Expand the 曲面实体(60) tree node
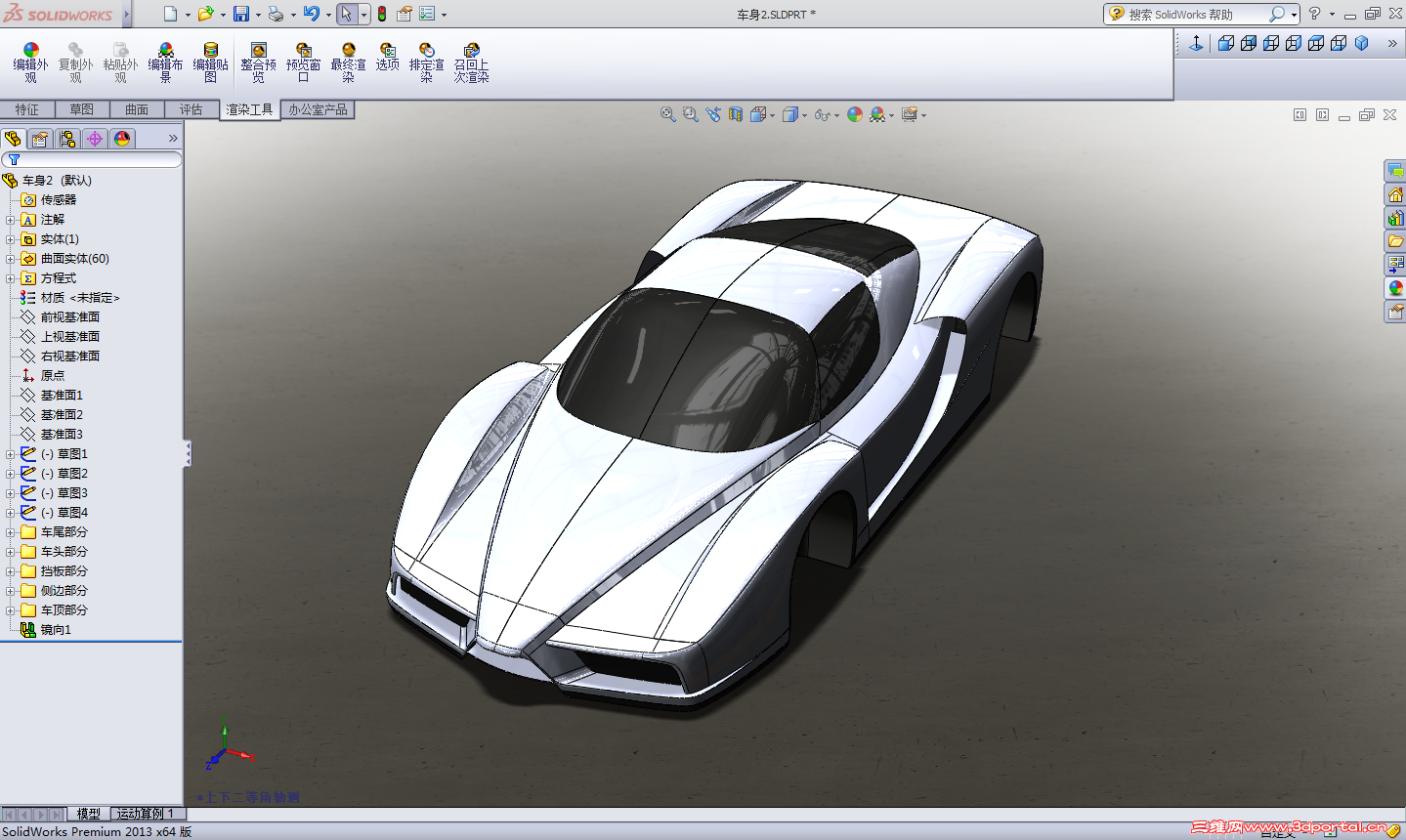Viewport: 1406px width, 840px height. 11,259
